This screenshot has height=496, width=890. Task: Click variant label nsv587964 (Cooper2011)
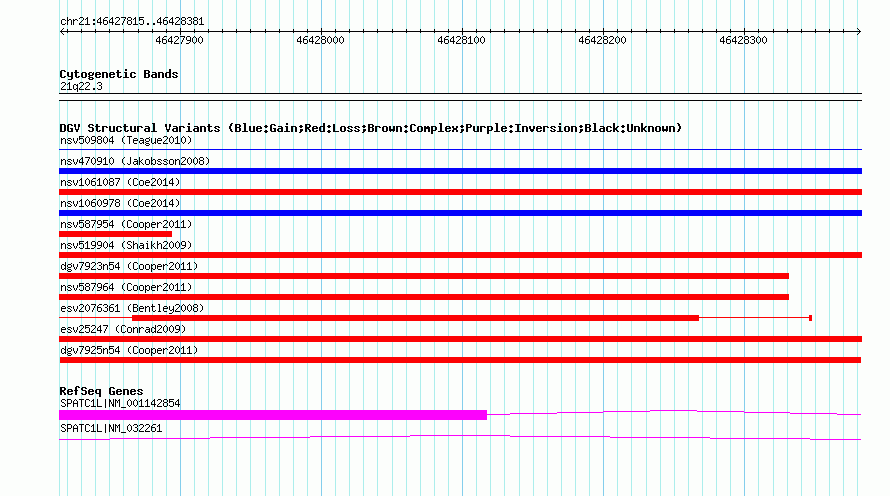click(126, 287)
